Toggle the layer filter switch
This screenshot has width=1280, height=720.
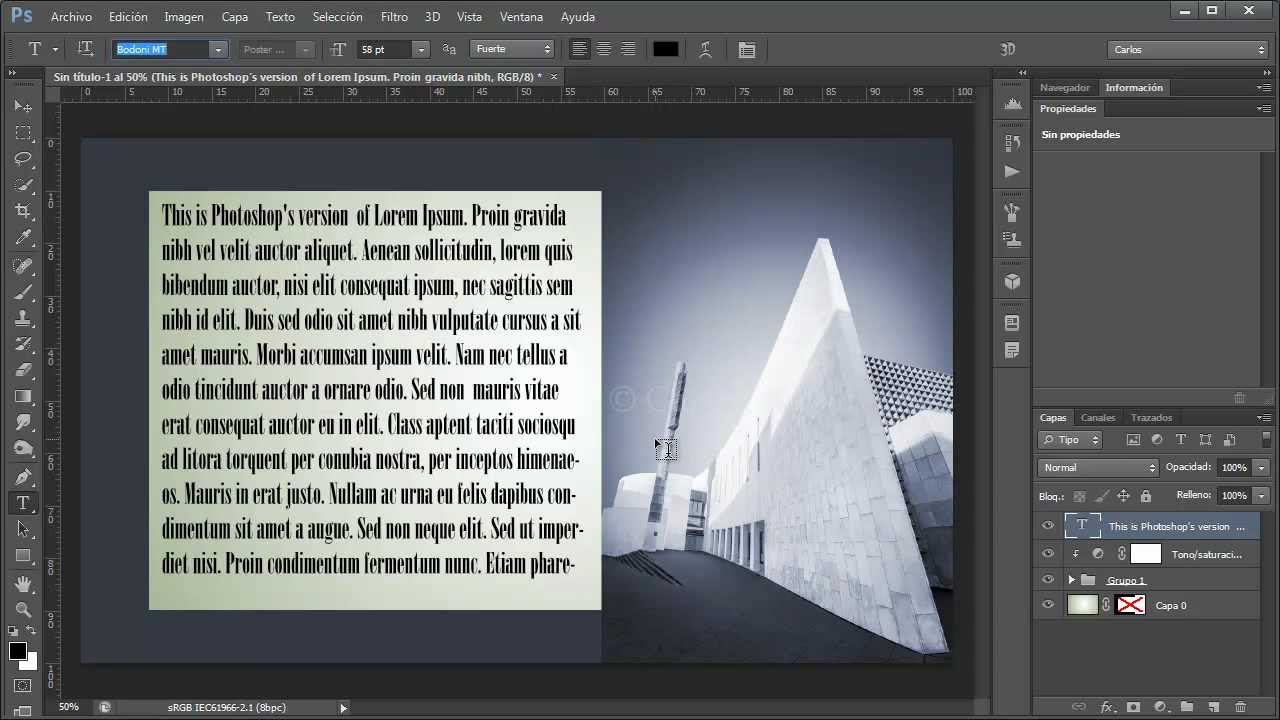[1266, 440]
